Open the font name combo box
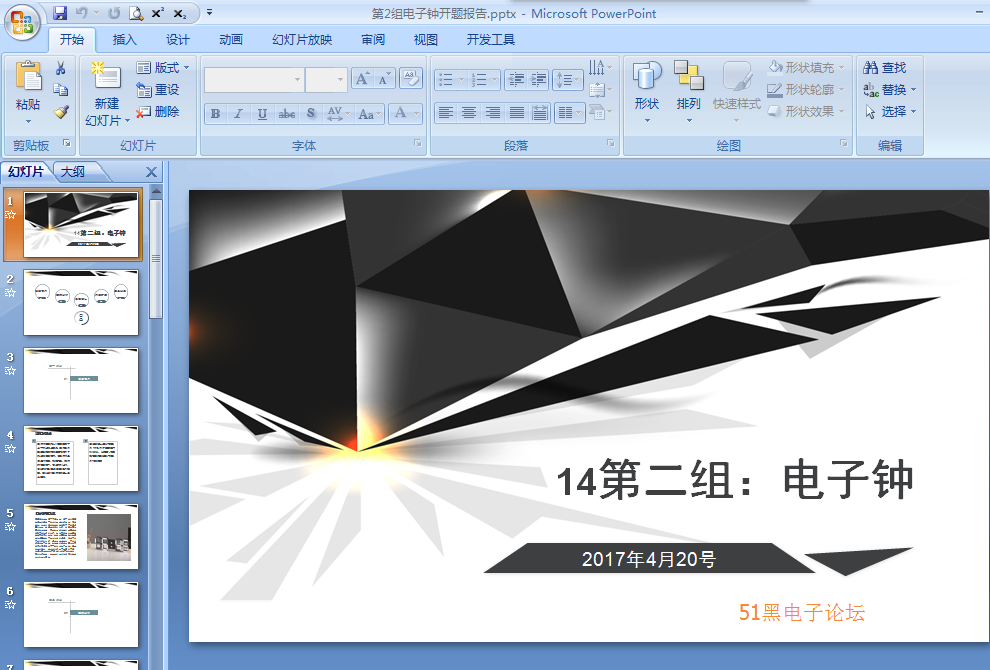Screen dimensions: 990x670 pos(254,80)
